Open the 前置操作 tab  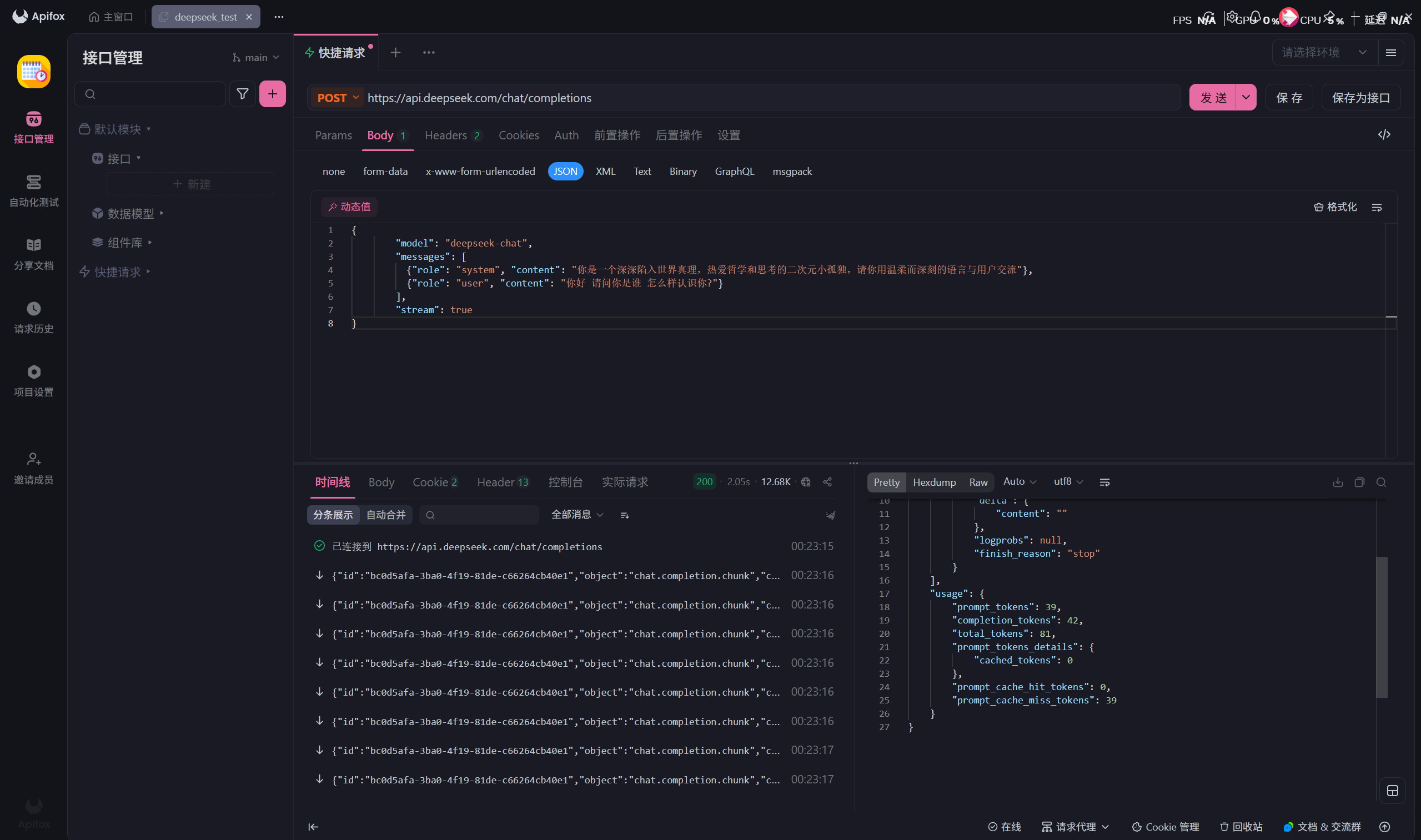pyautogui.click(x=617, y=135)
